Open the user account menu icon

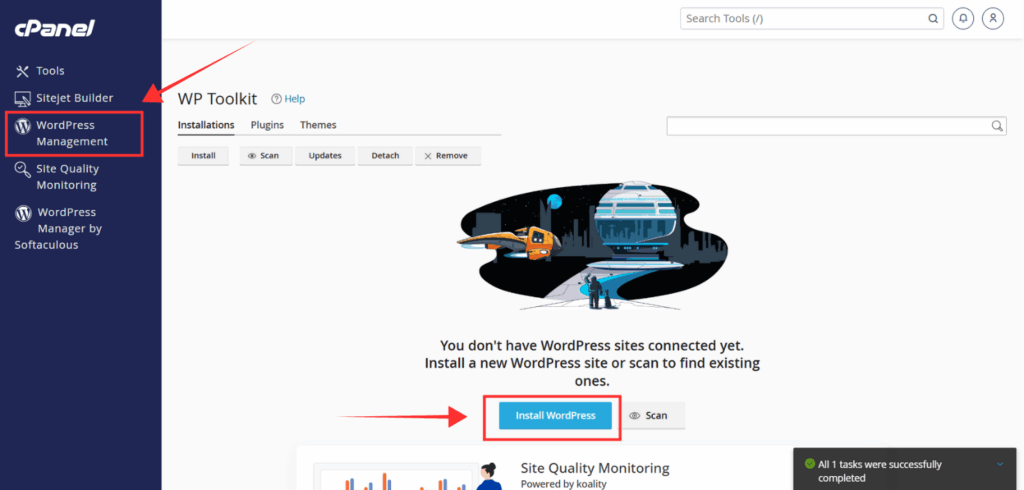tap(993, 18)
